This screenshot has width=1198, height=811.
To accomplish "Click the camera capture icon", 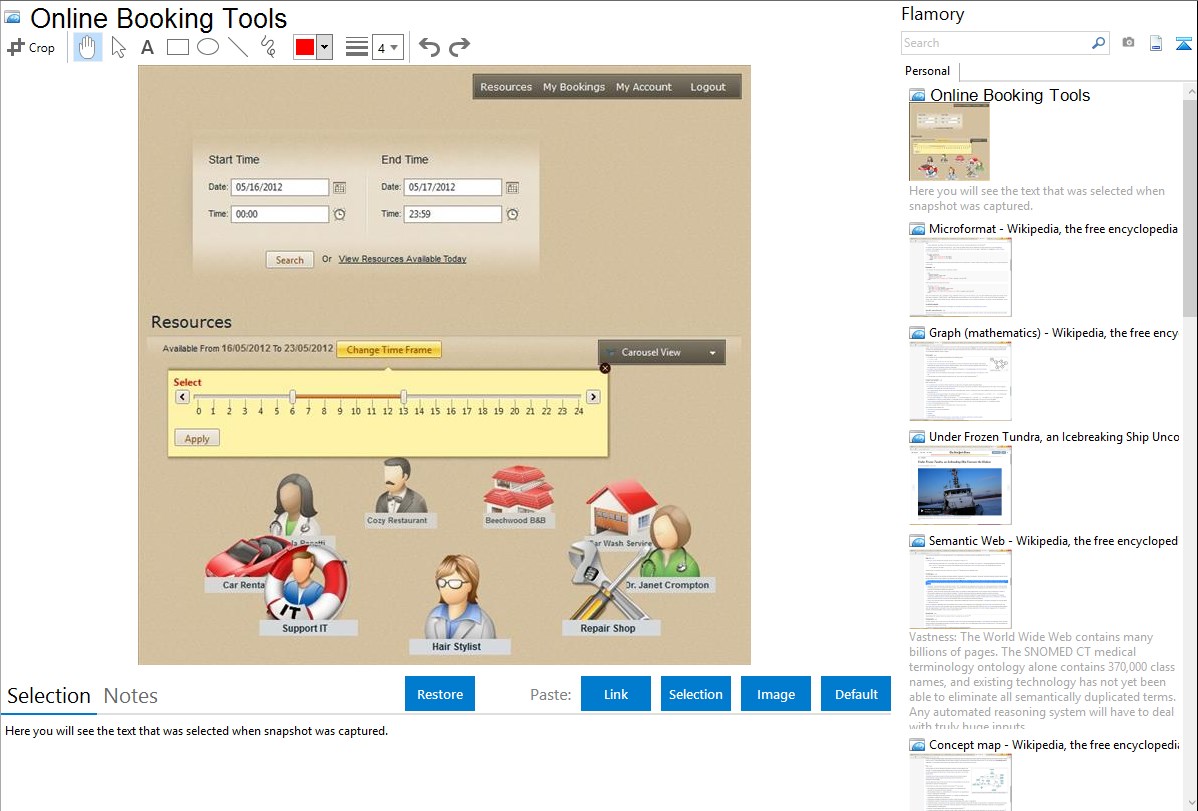I will pyautogui.click(x=1128, y=43).
